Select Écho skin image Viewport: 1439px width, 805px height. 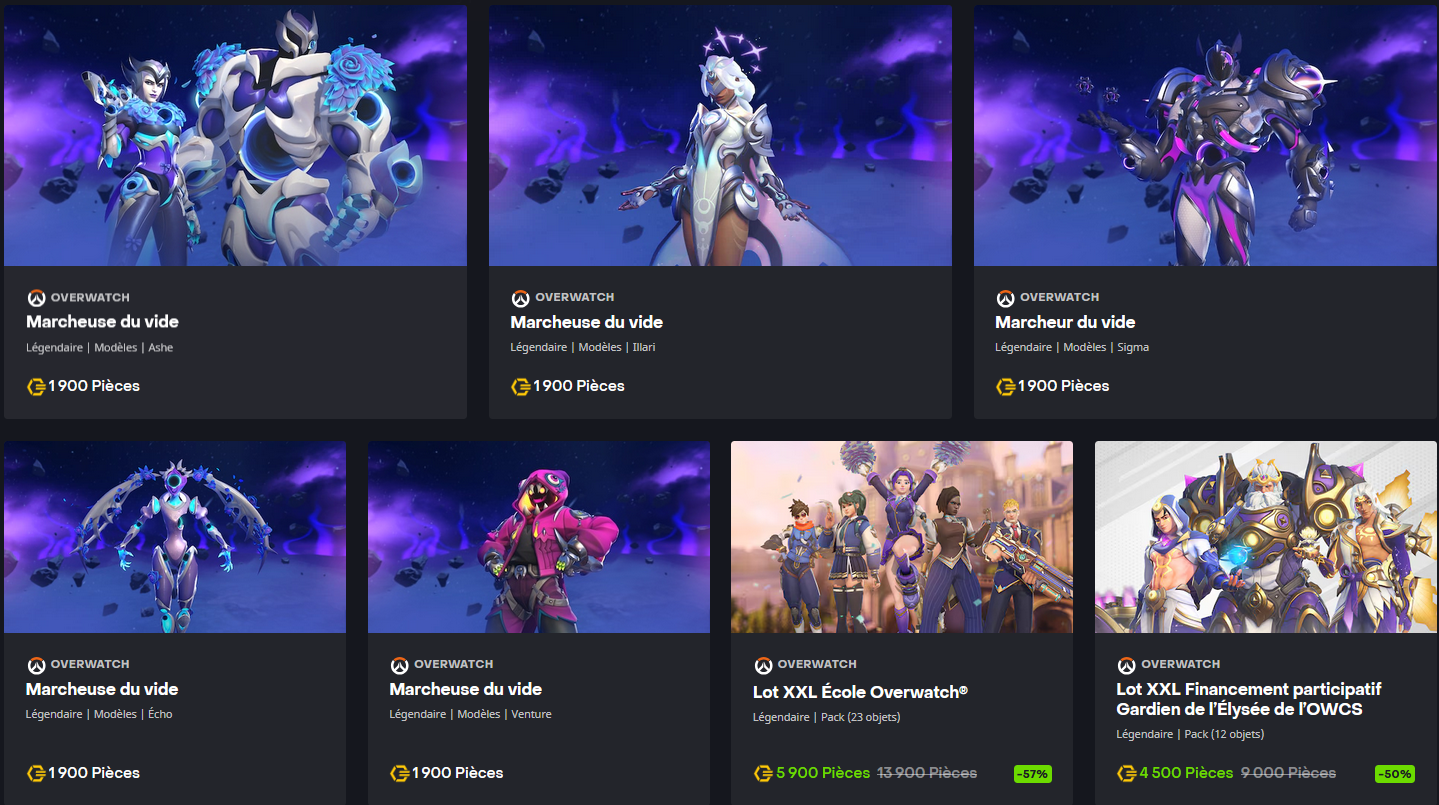175,537
